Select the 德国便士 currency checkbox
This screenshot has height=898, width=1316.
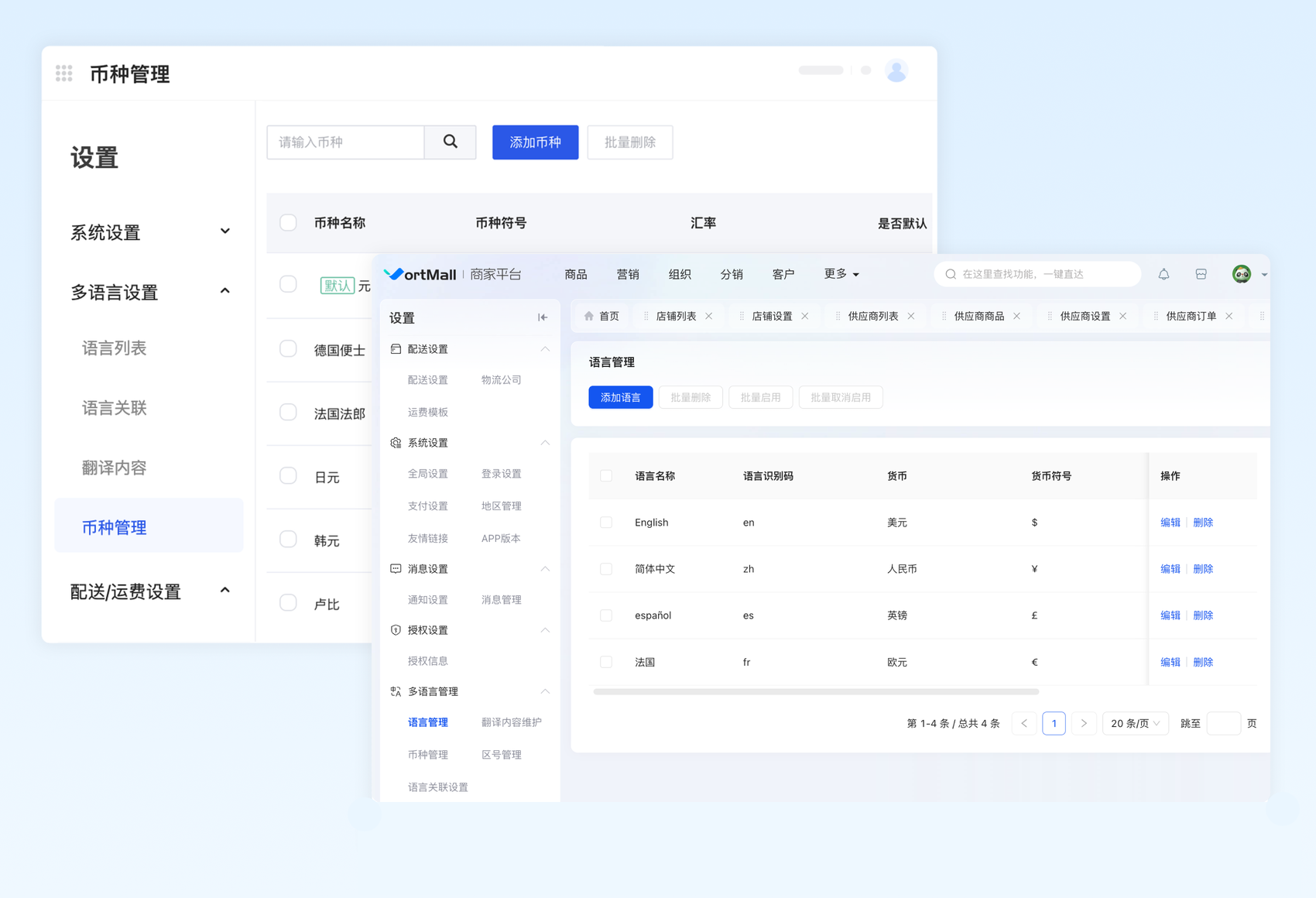click(288, 349)
